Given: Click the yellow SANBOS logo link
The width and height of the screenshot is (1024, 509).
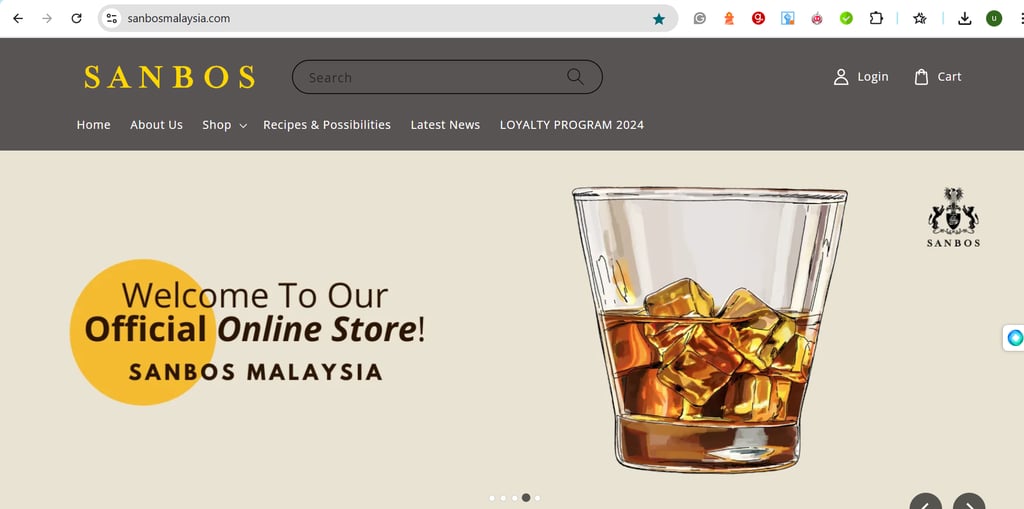Looking at the screenshot, I should click(x=169, y=77).
